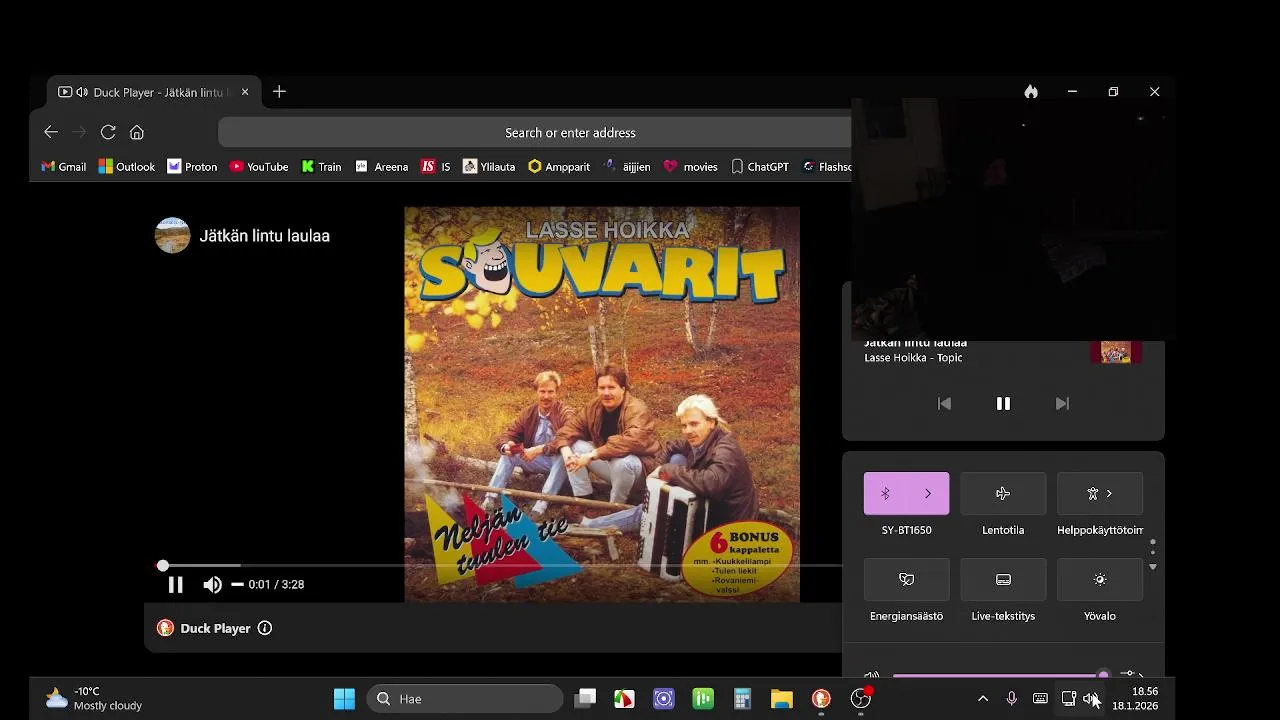Close the Duck Player tab
This screenshot has height=720, width=1280.
pyautogui.click(x=245, y=92)
